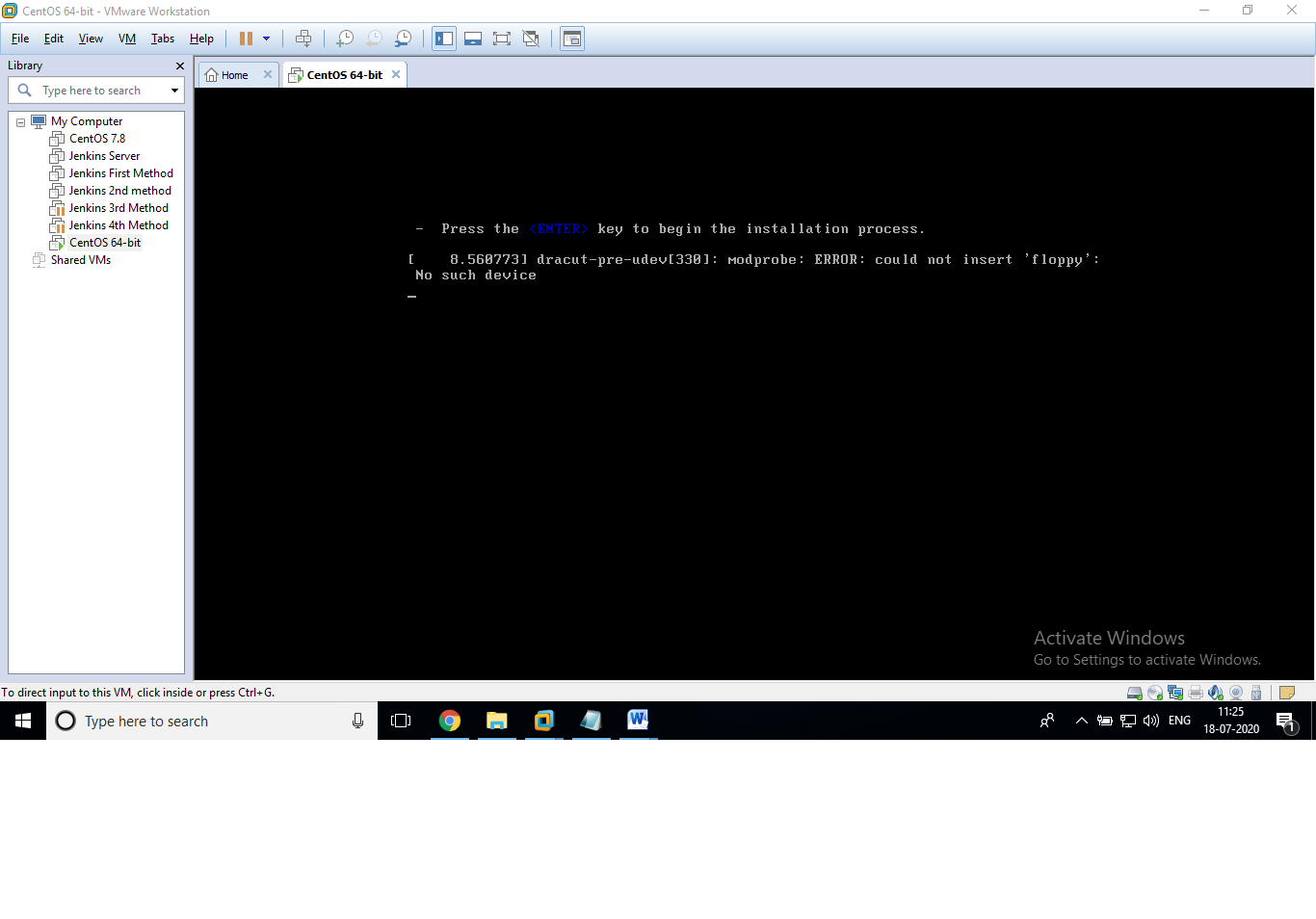Open the Snapshot Manager

pos(402,39)
